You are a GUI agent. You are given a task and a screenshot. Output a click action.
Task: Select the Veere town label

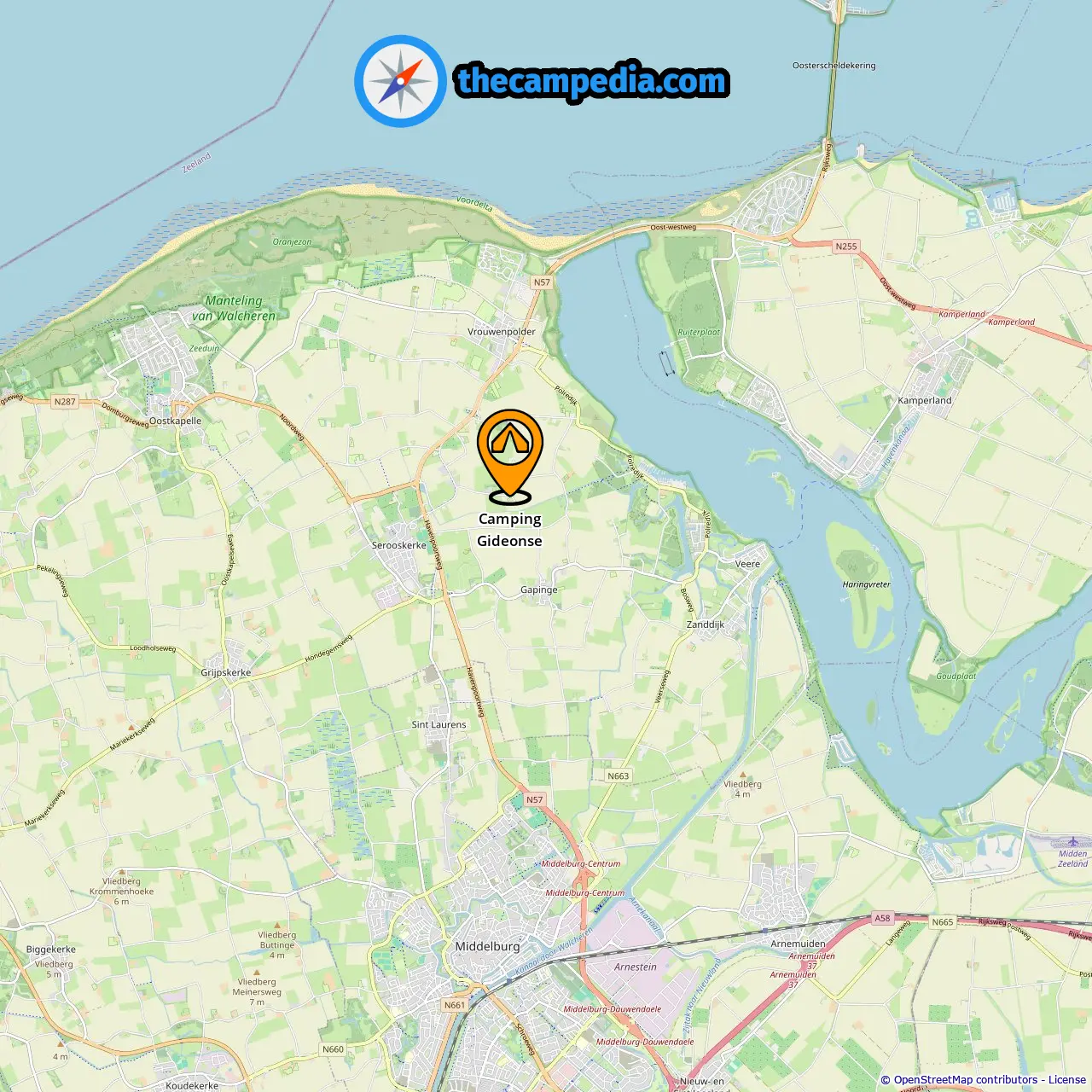point(747,564)
